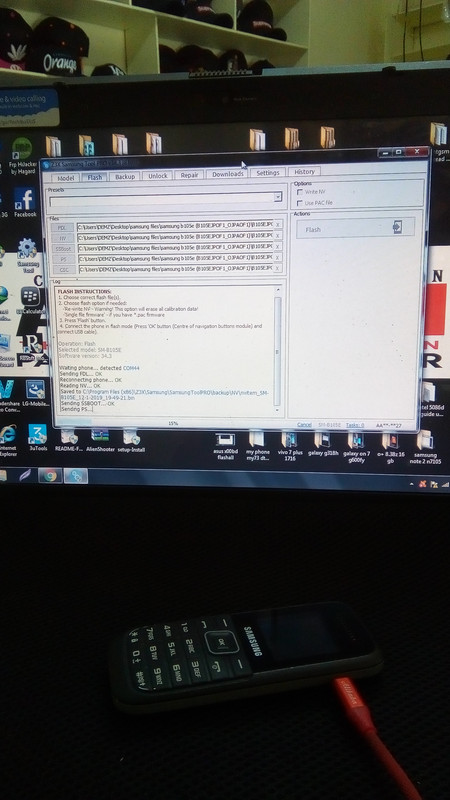The width and height of the screenshot is (450, 800).
Task: Open the 'samsung note 2 n7105' folder
Action: (x=425, y=447)
